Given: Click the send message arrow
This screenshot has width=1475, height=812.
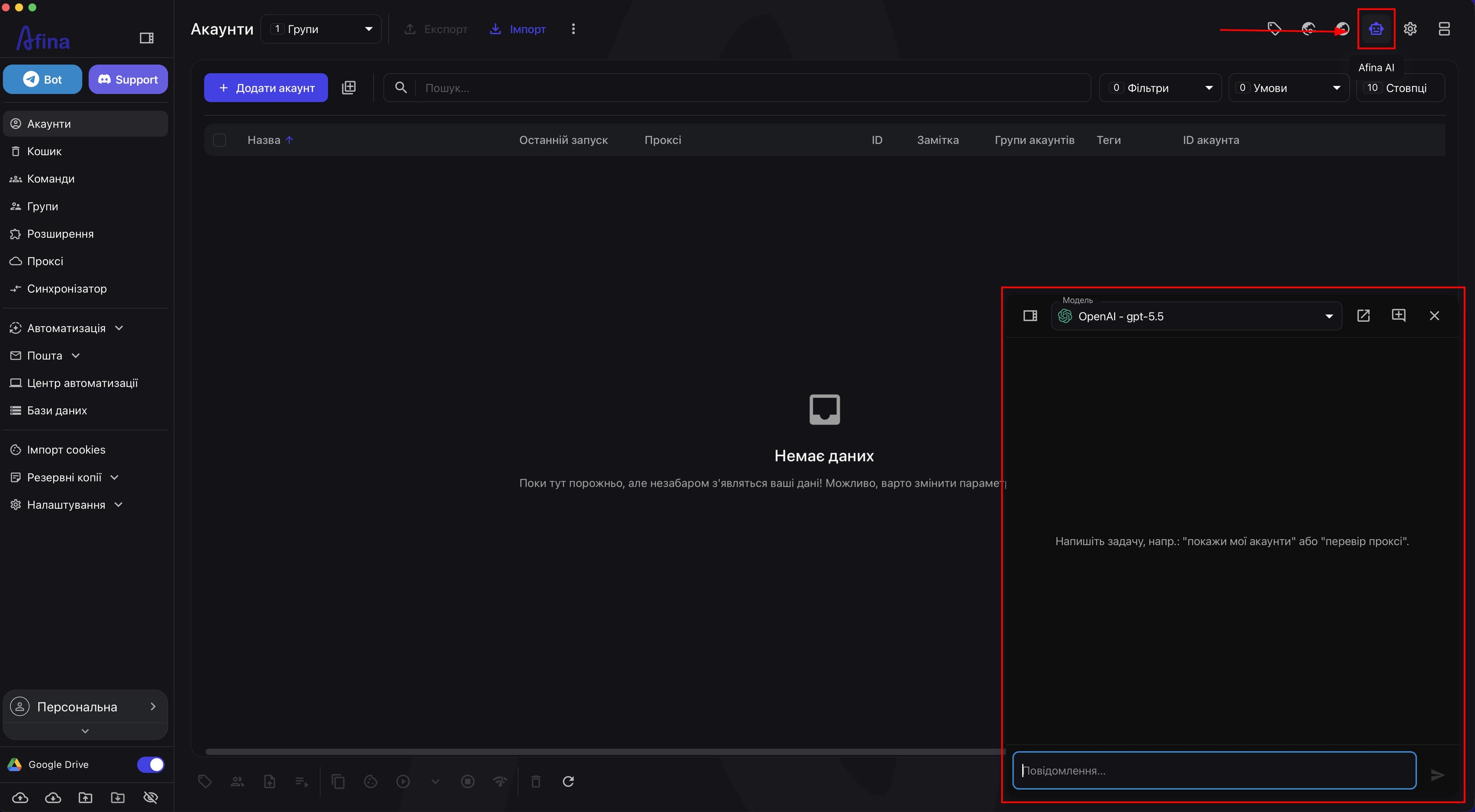Looking at the screenshot, I should [1437, 775].
